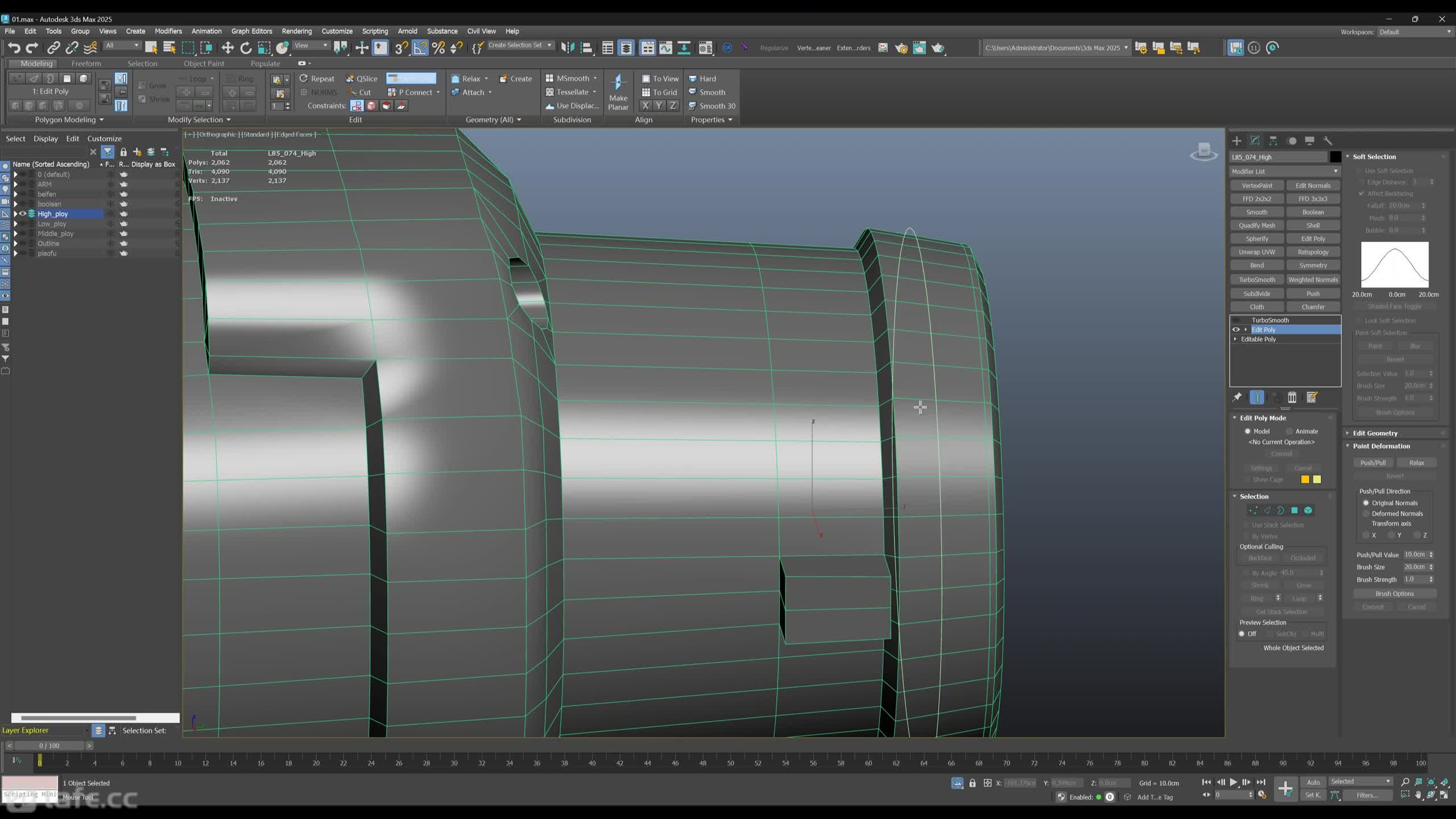The width and height of the screenshot is (1456, 819).
Task: Click Zoom Extents Selected icon
Action: tap(1432, 782)
